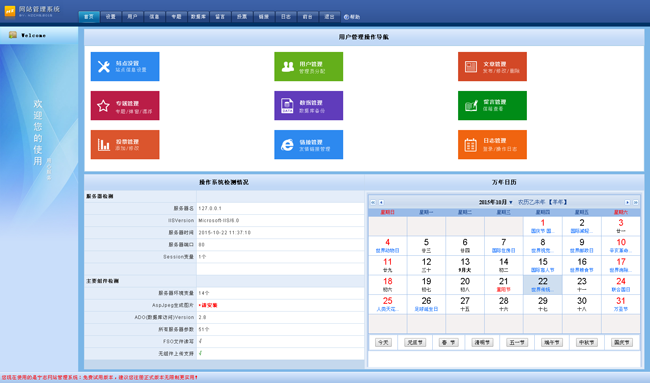
Task: Select October 4 in the calendar
Action: coord(388,246)
